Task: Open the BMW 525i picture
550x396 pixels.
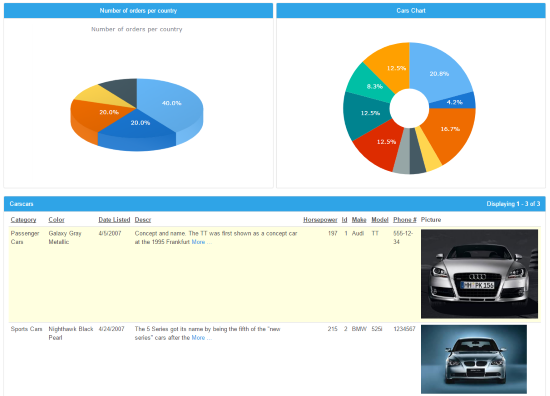Action: pyautogui.click(x=474, y=359)
